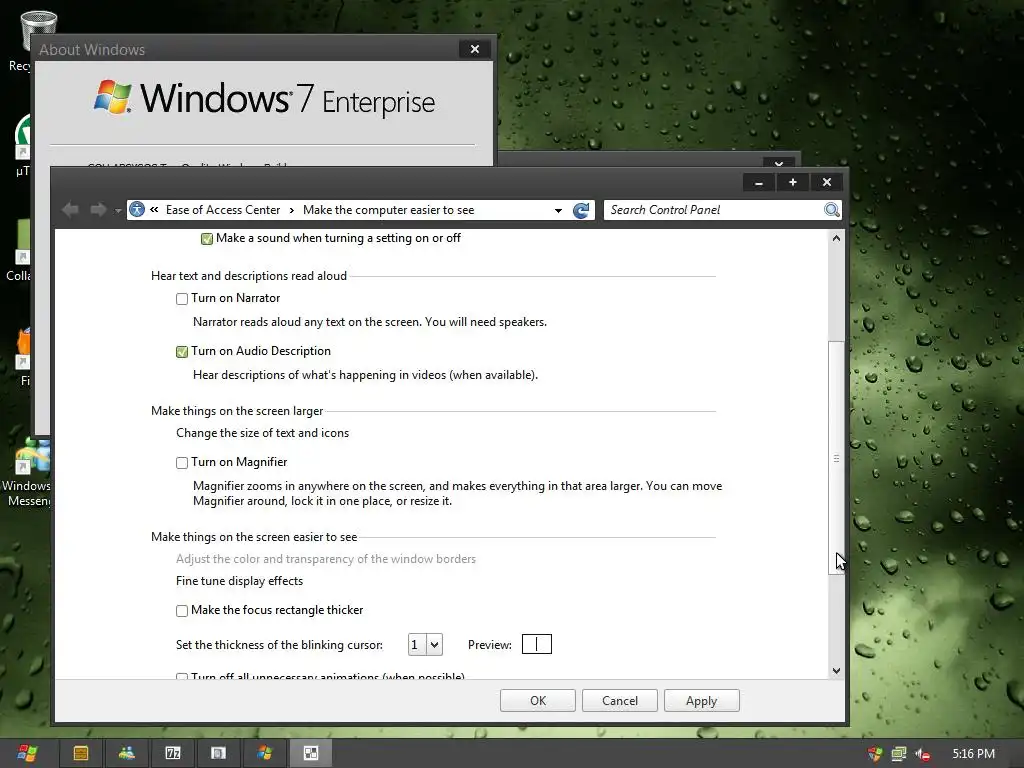Enable the Turn on Magnifier checkbox
Image resolution: width=1024 pixels, height=768 pixels.
pos(182,462)
